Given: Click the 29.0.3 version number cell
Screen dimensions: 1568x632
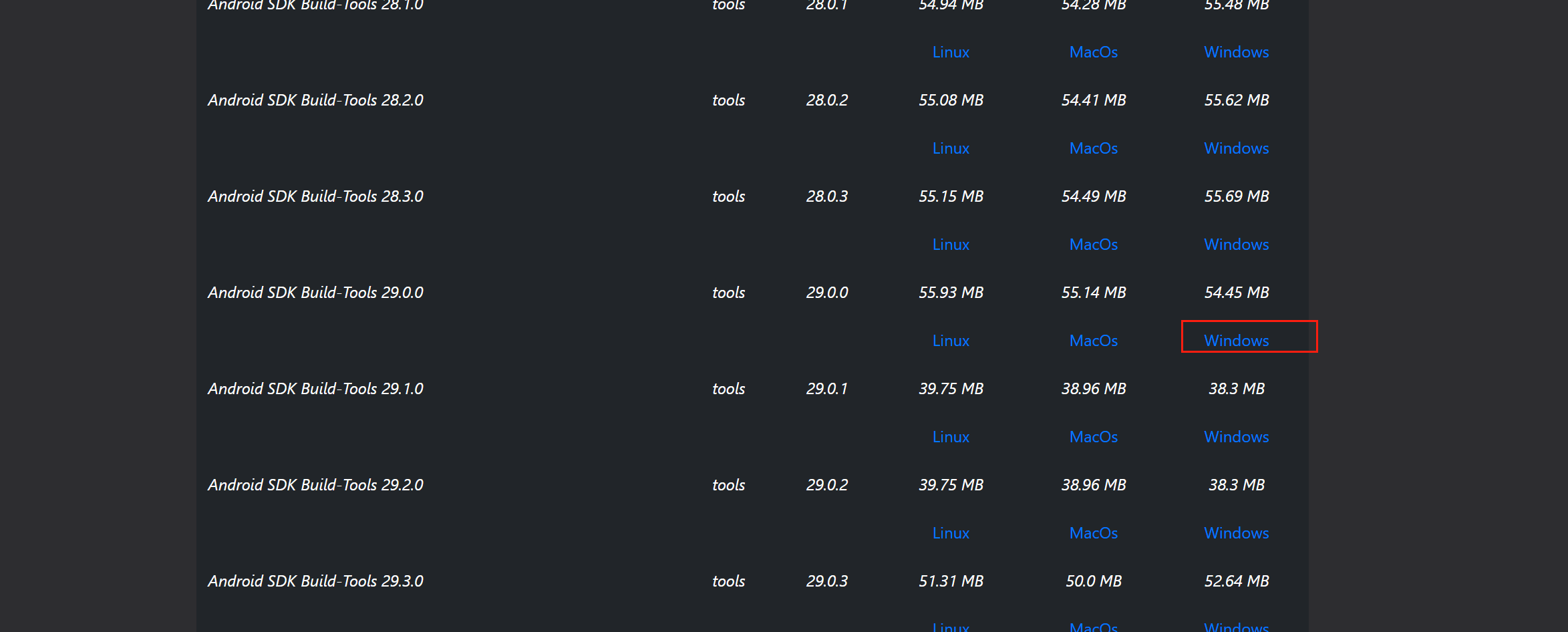Looking at the screenshot, I should tap(826, 581).
